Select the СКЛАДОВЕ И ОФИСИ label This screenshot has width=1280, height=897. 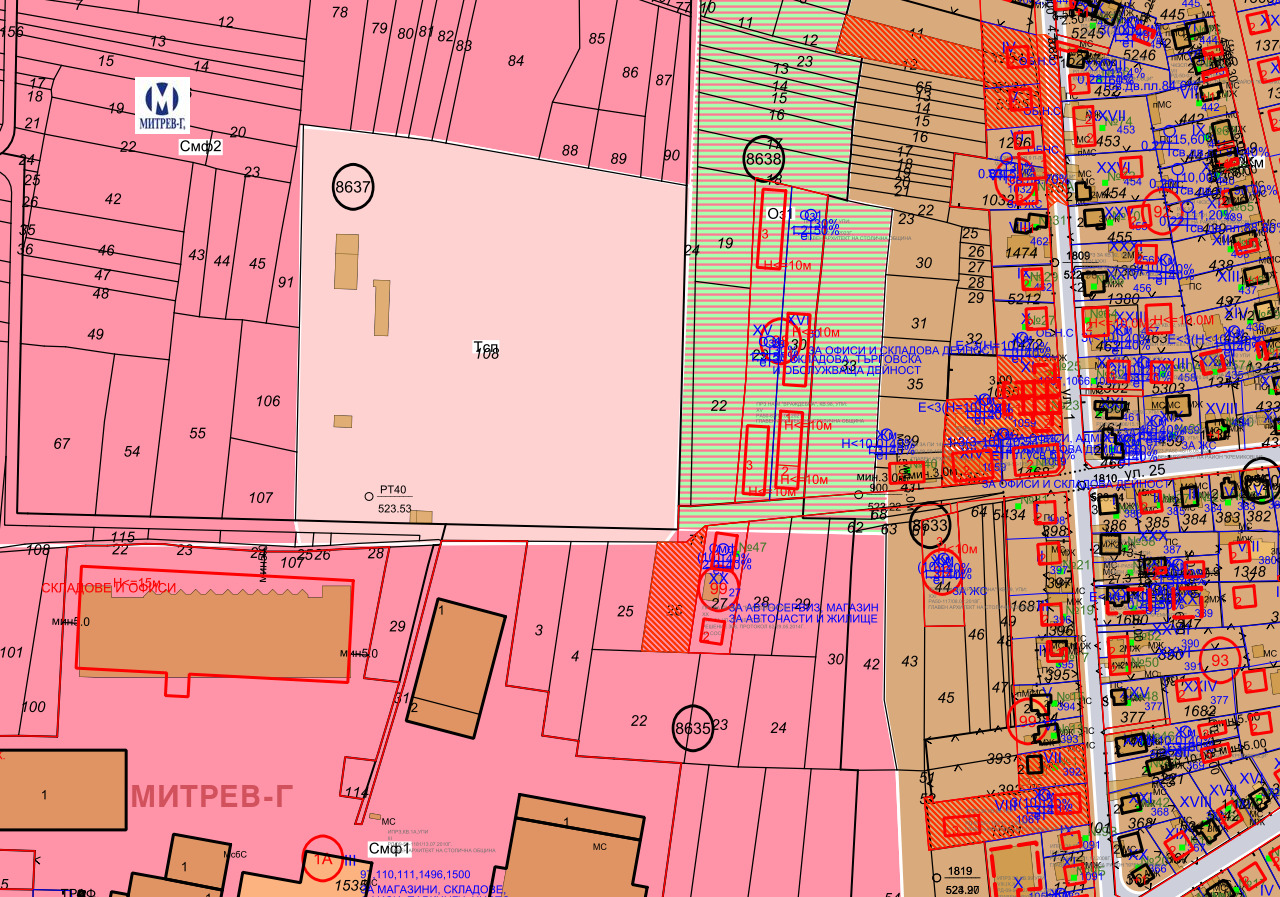(109, 587)
